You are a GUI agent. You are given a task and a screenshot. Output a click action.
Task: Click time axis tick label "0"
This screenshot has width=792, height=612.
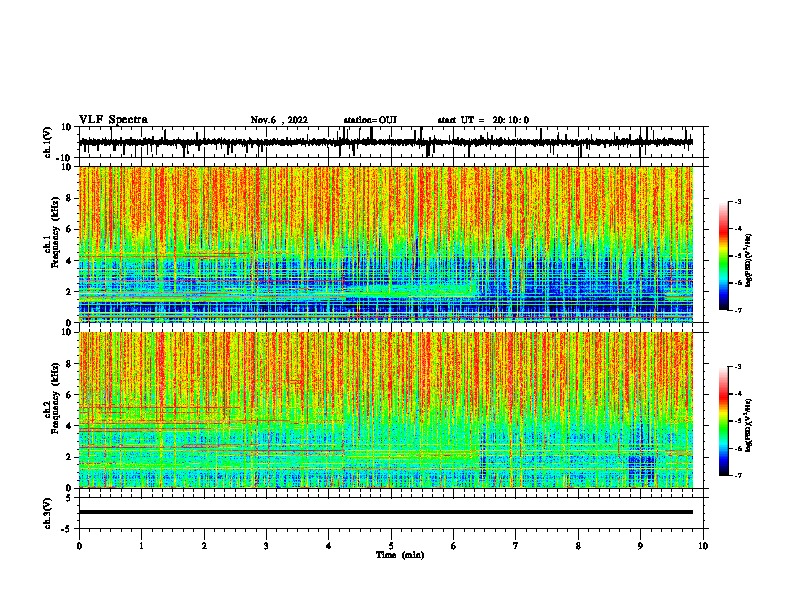point(79,546)
